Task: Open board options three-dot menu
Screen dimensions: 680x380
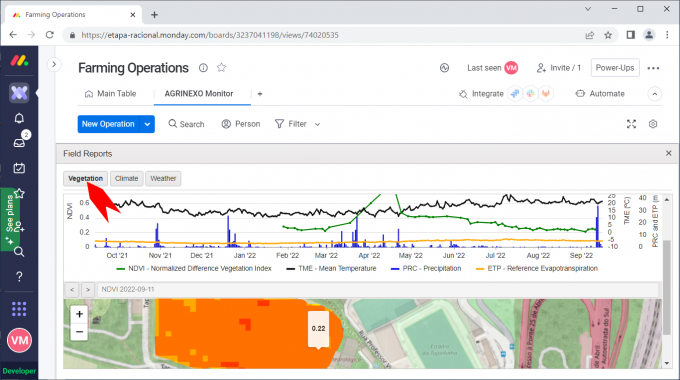Action: [x=653, y=68]
